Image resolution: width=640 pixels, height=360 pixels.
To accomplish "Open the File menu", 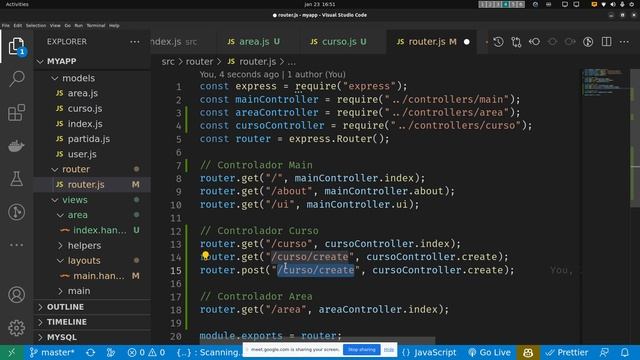I will pyautogui.click(x=6, y=25).
